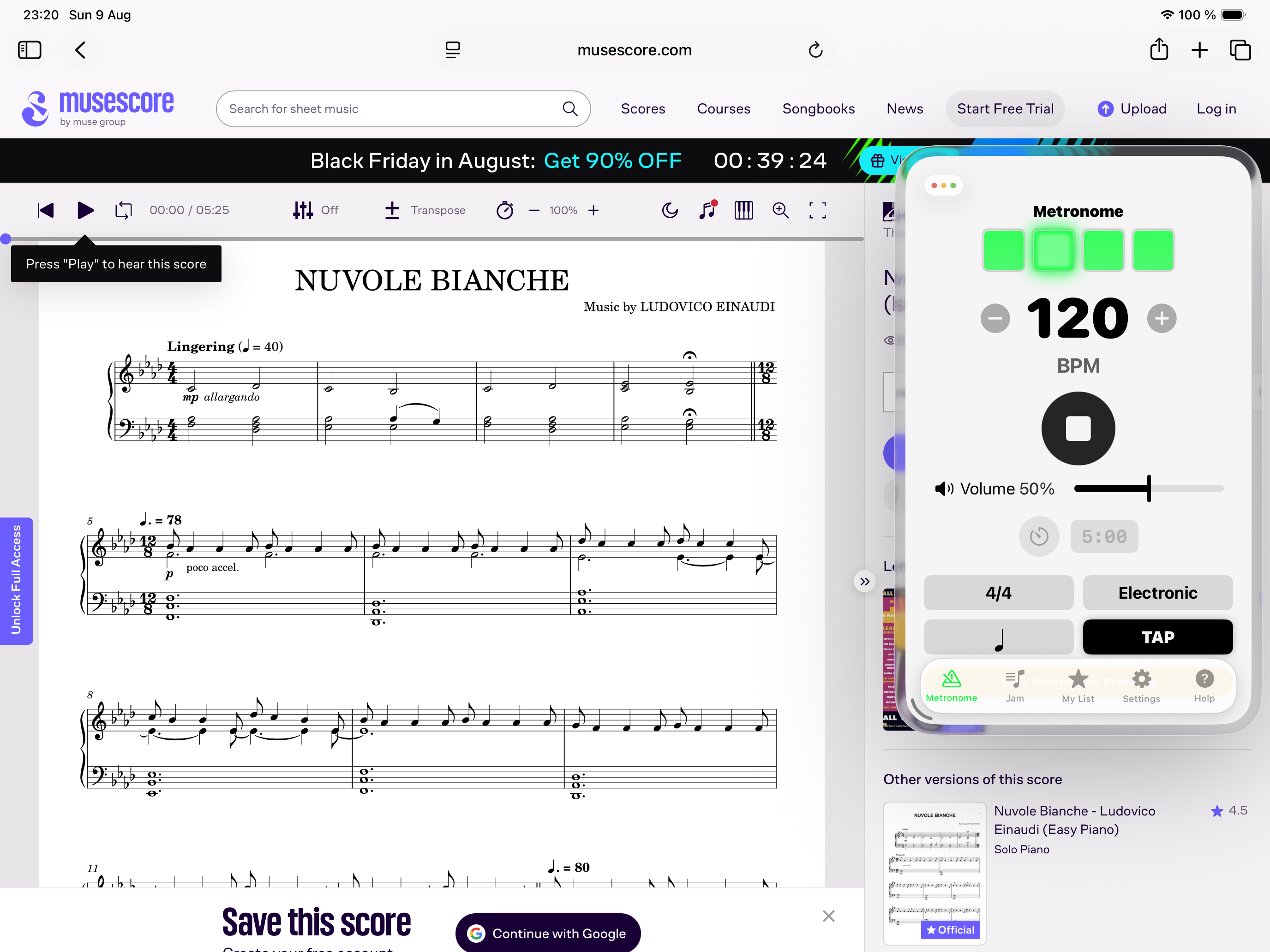
Task: Toggle the Safari sidebar button
Action: 29,50
